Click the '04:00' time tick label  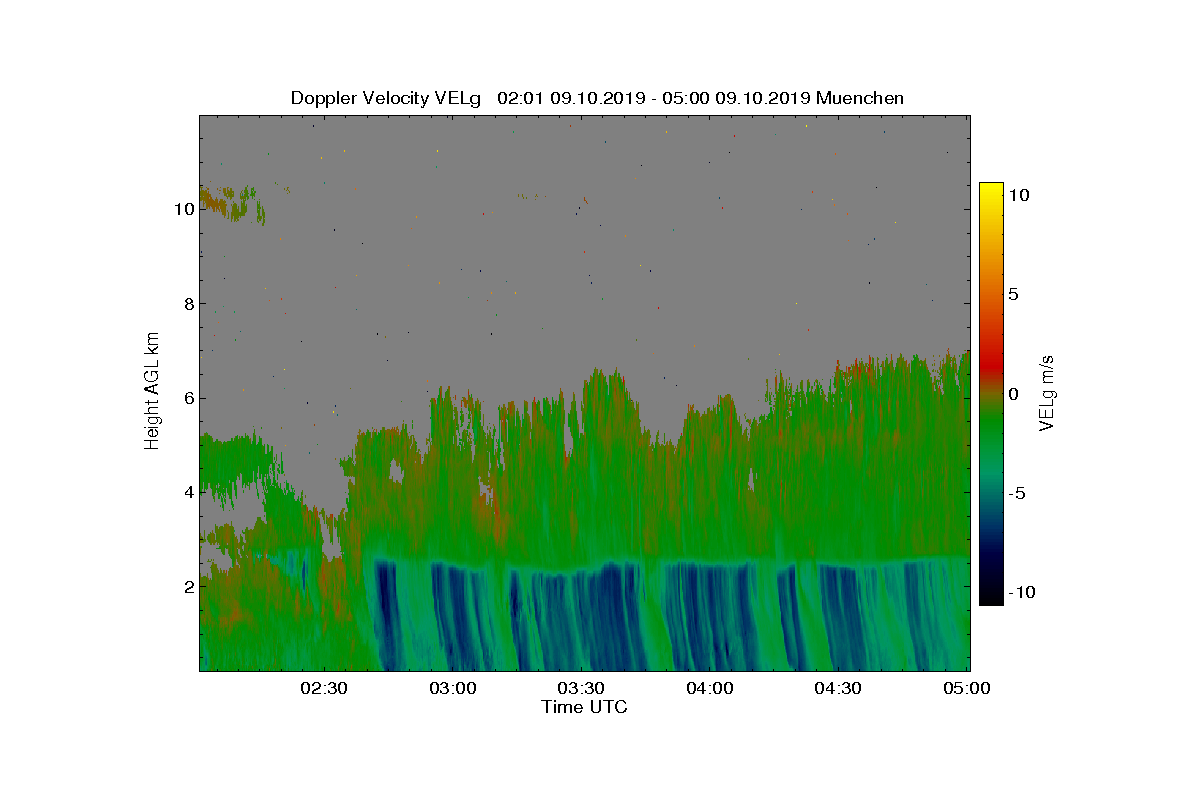pyautogui.click(x=710, y=689)
